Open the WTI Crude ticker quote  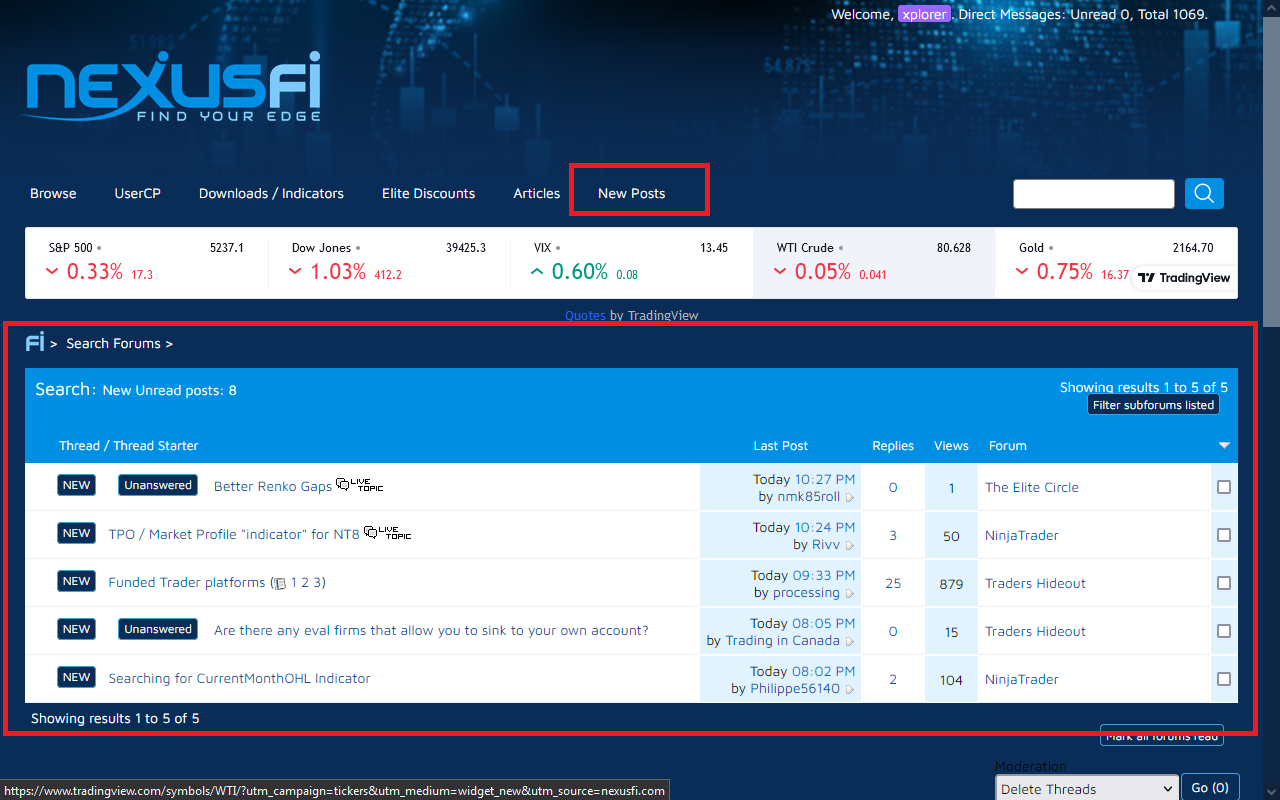(x=874, y=262)
